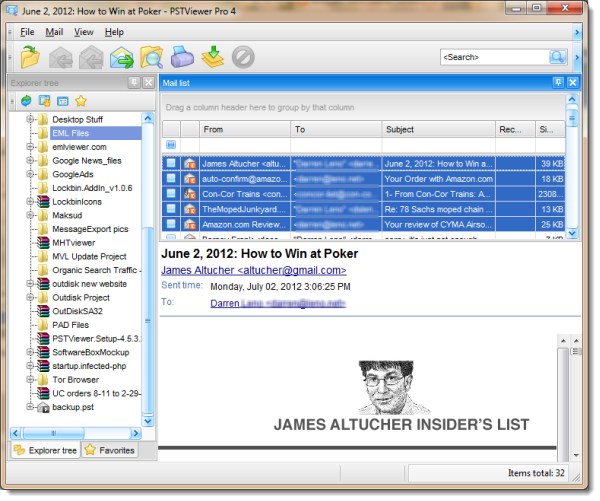Pin the Mail list panel
The height and width of the screenshot is (501, 600).
point(558,82)
